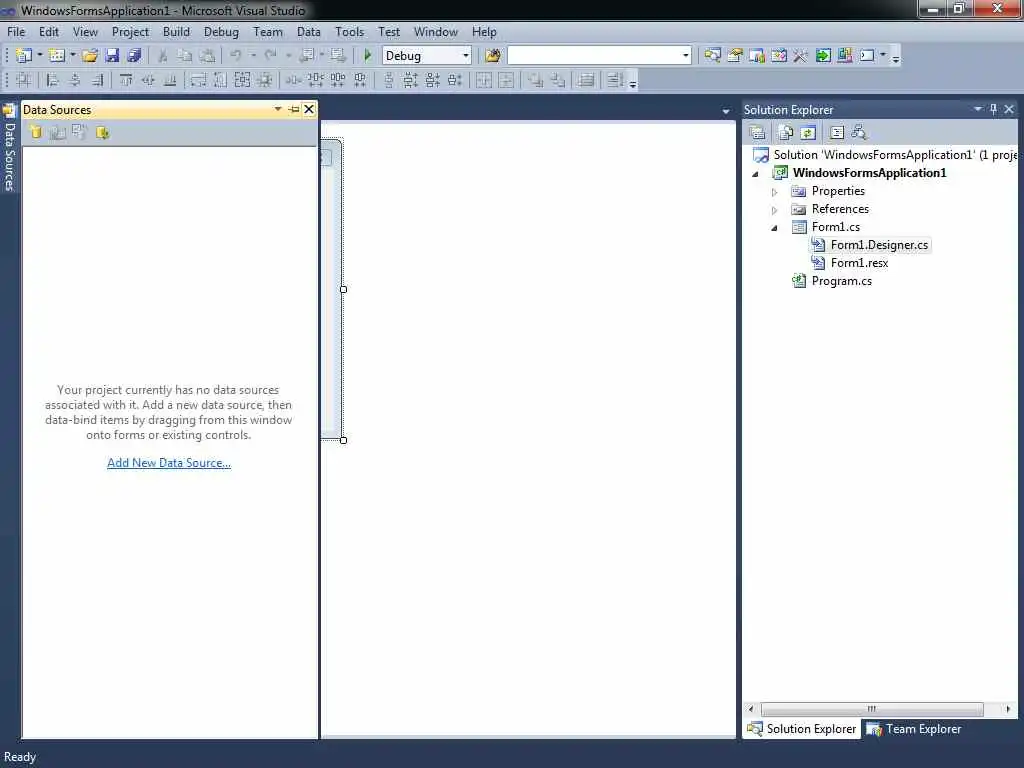Screen dimensions: 1024x768
Task: Open Data Sources window position dropdown
Action: 278,109
